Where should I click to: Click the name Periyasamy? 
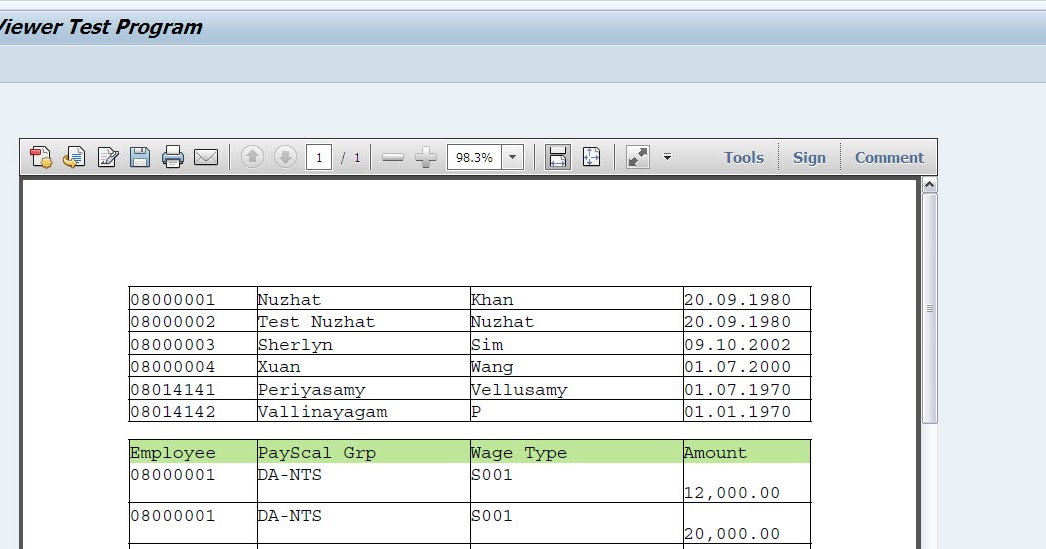312,390
